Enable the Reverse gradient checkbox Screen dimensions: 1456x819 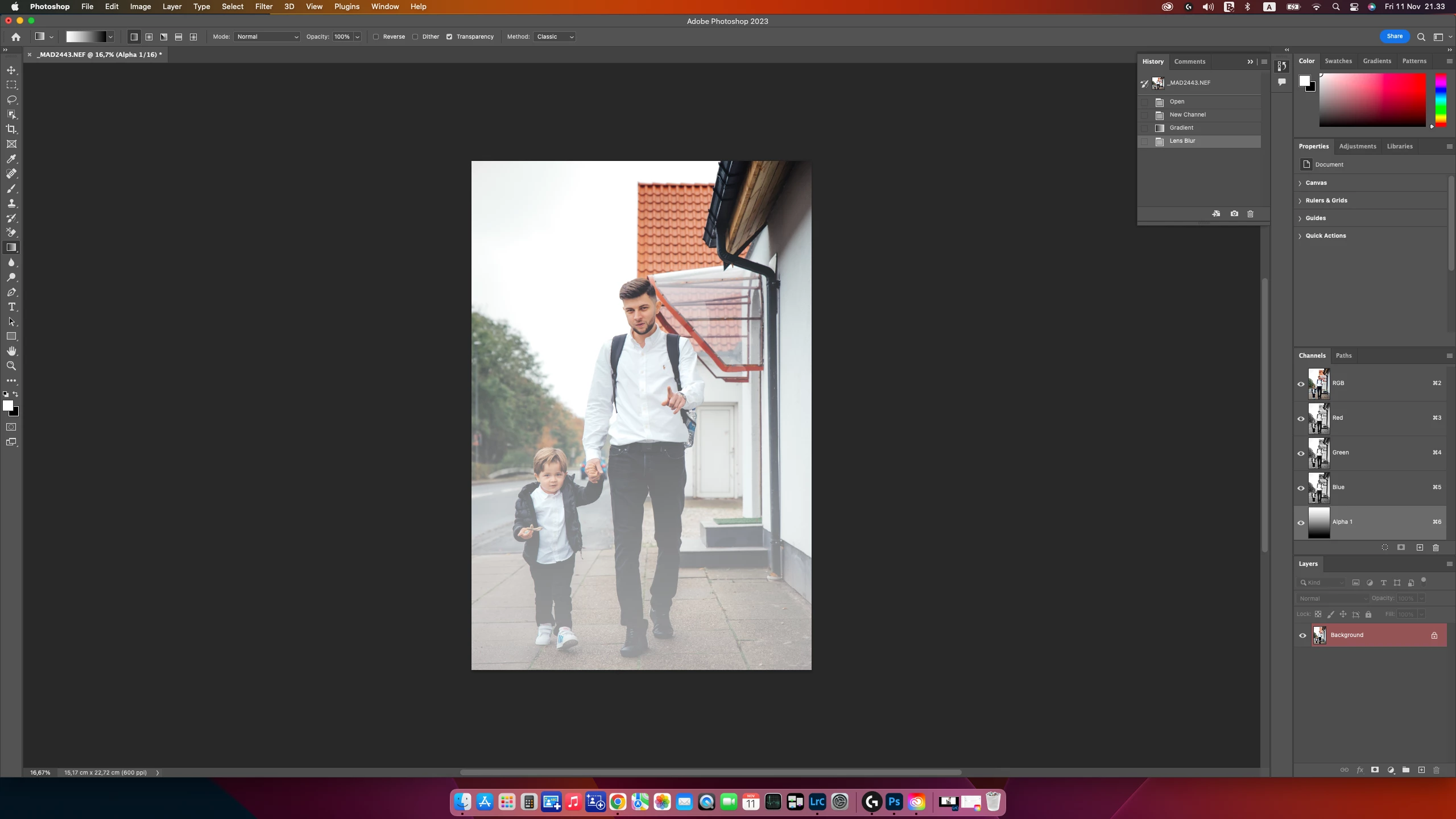(376, 36)
